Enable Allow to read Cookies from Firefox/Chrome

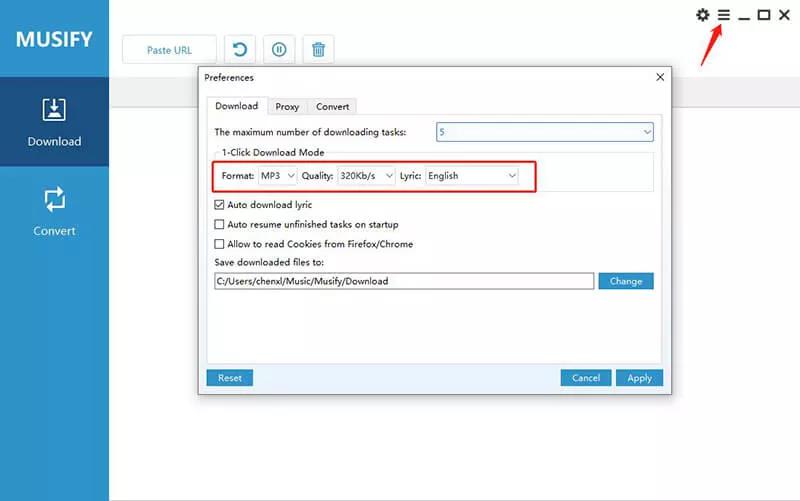[219, 244]
